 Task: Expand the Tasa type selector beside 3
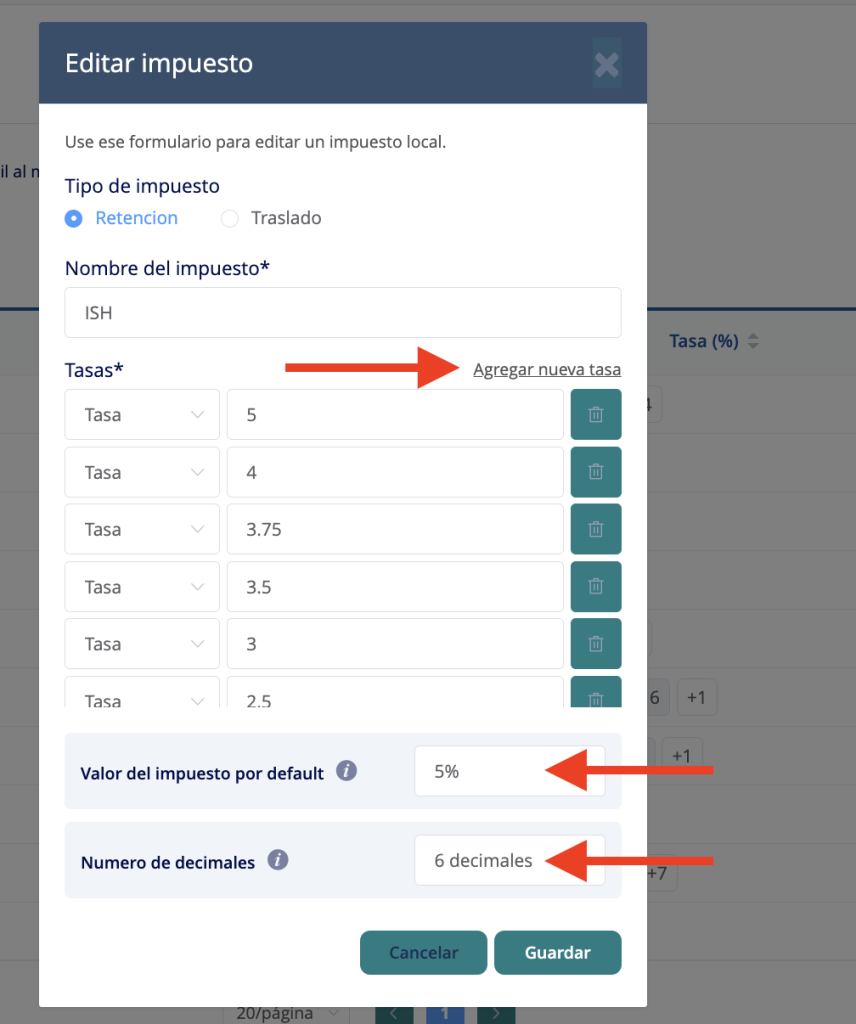(142, 644)
